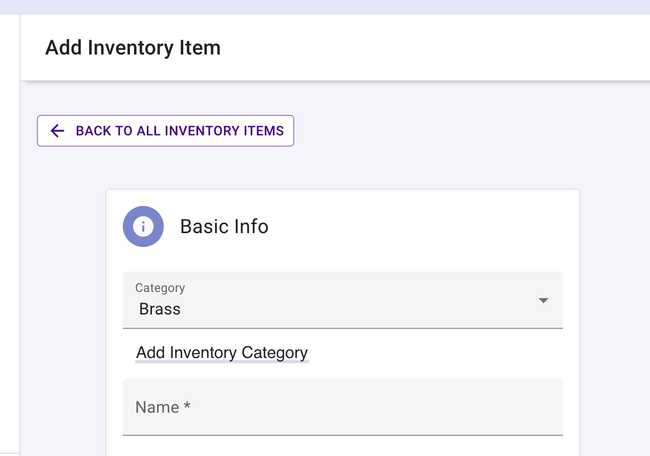Click the Basic Info section heading

tap(224, 226)
